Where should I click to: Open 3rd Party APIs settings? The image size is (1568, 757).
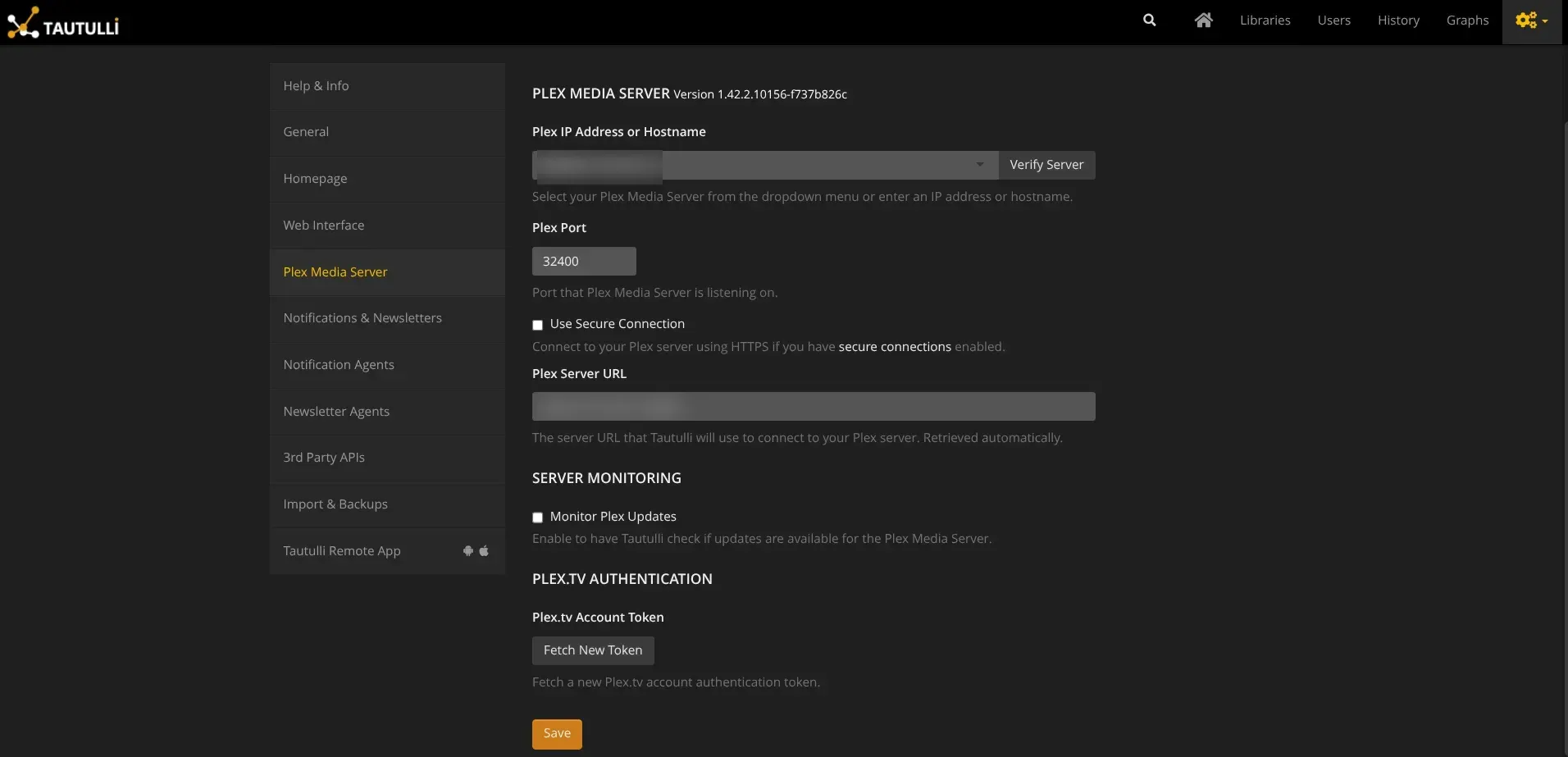tap(387, 458)
